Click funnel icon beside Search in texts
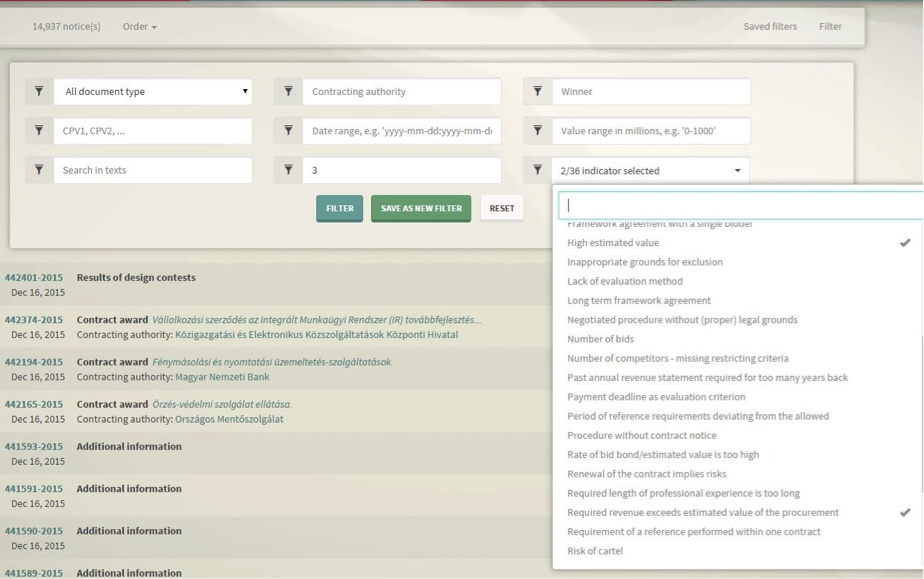Screen dimensions: 924x579 (39, 170)
